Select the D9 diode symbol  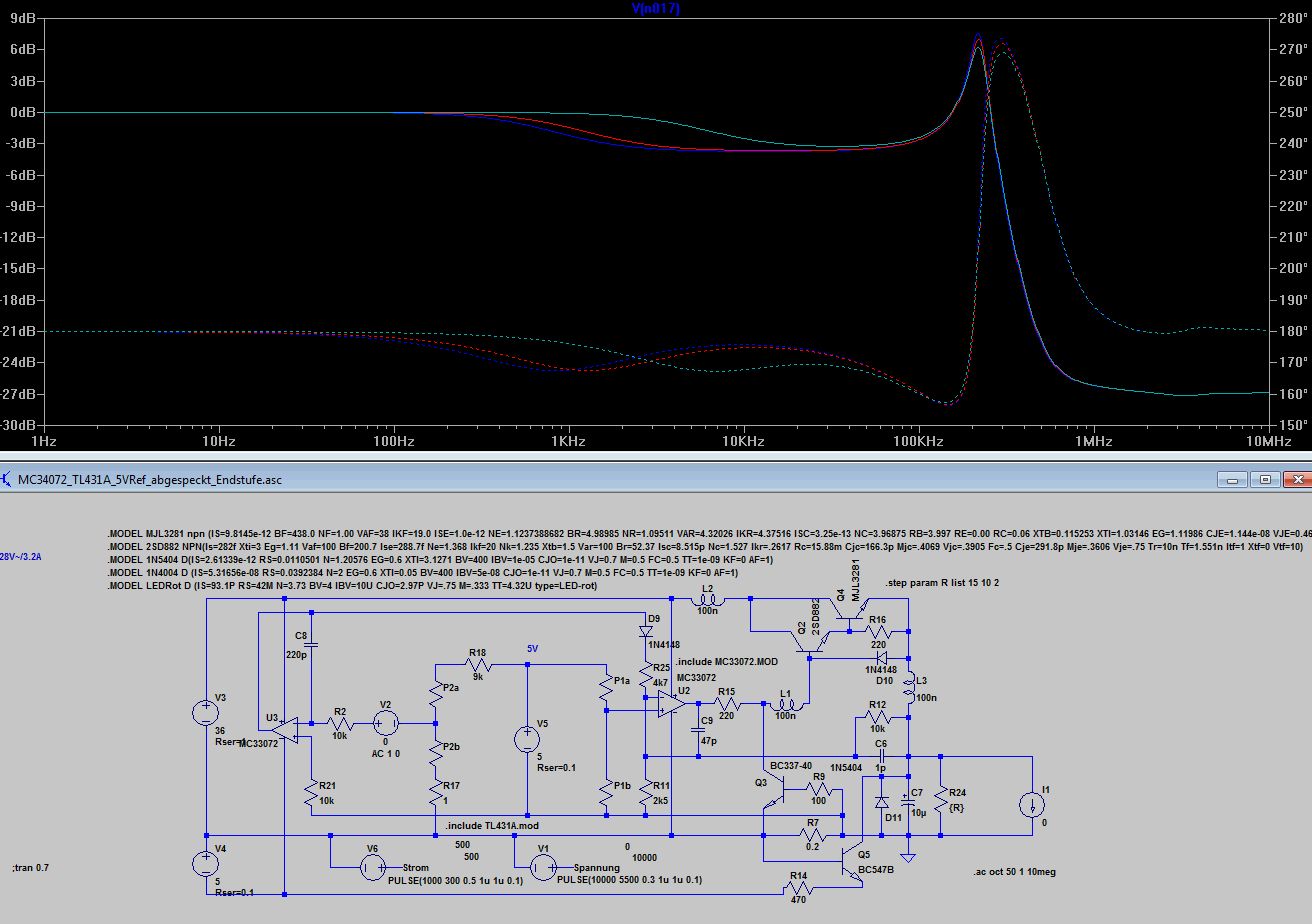point(646,632)
